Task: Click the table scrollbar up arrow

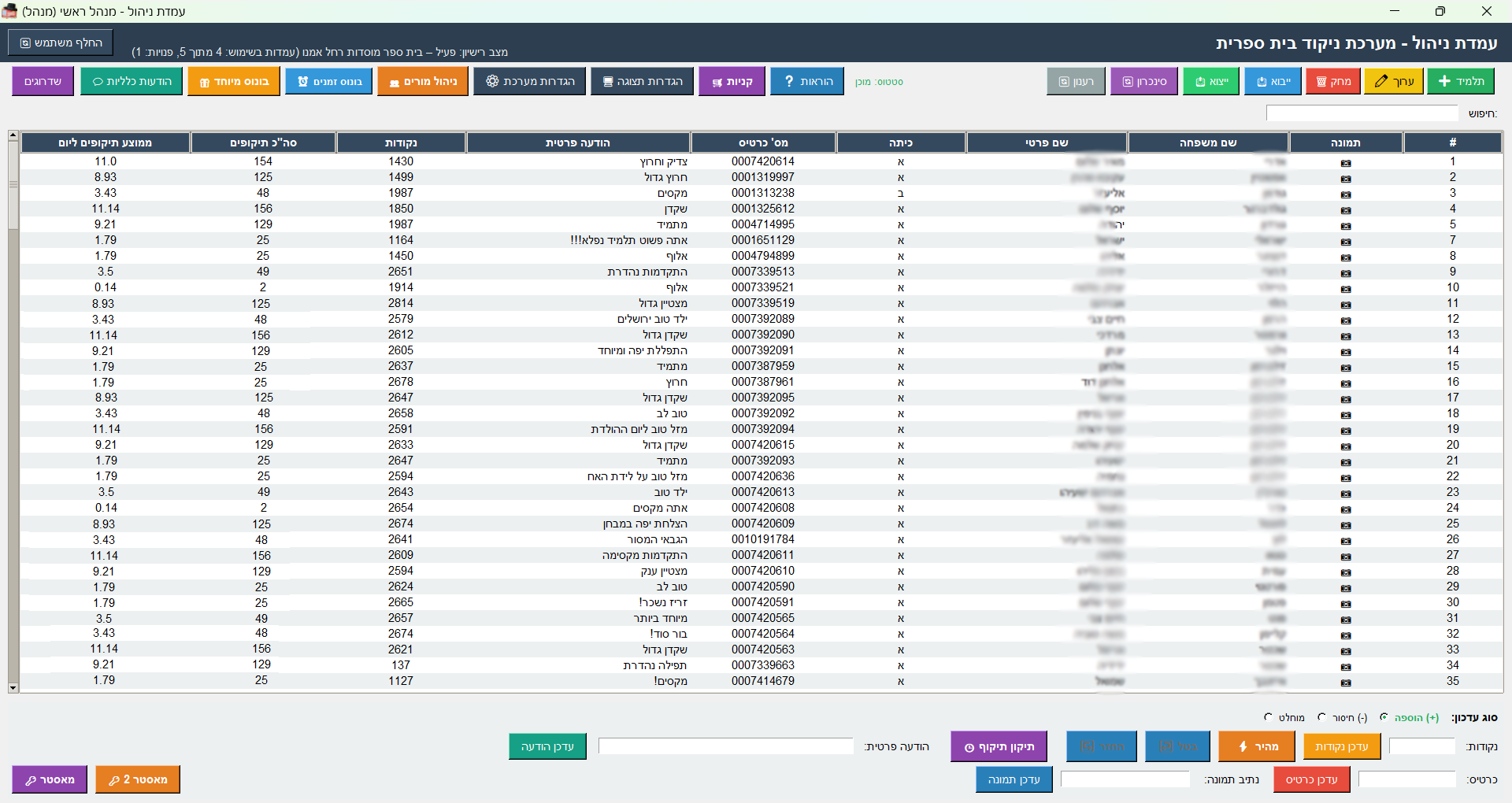Action: (x=13, y=135)
